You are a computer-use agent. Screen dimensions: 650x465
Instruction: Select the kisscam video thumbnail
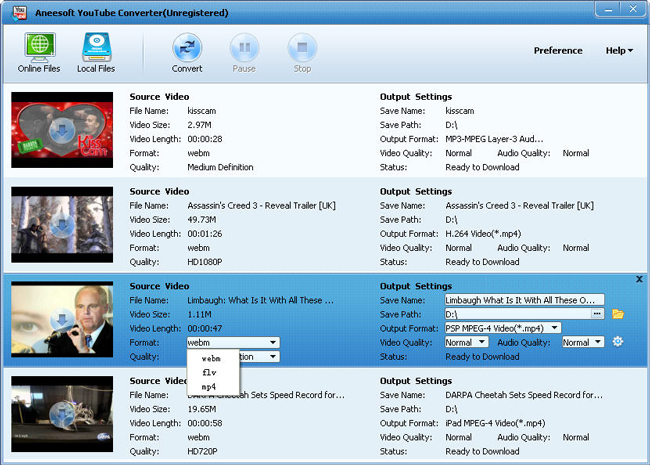[x=62, y=130]
